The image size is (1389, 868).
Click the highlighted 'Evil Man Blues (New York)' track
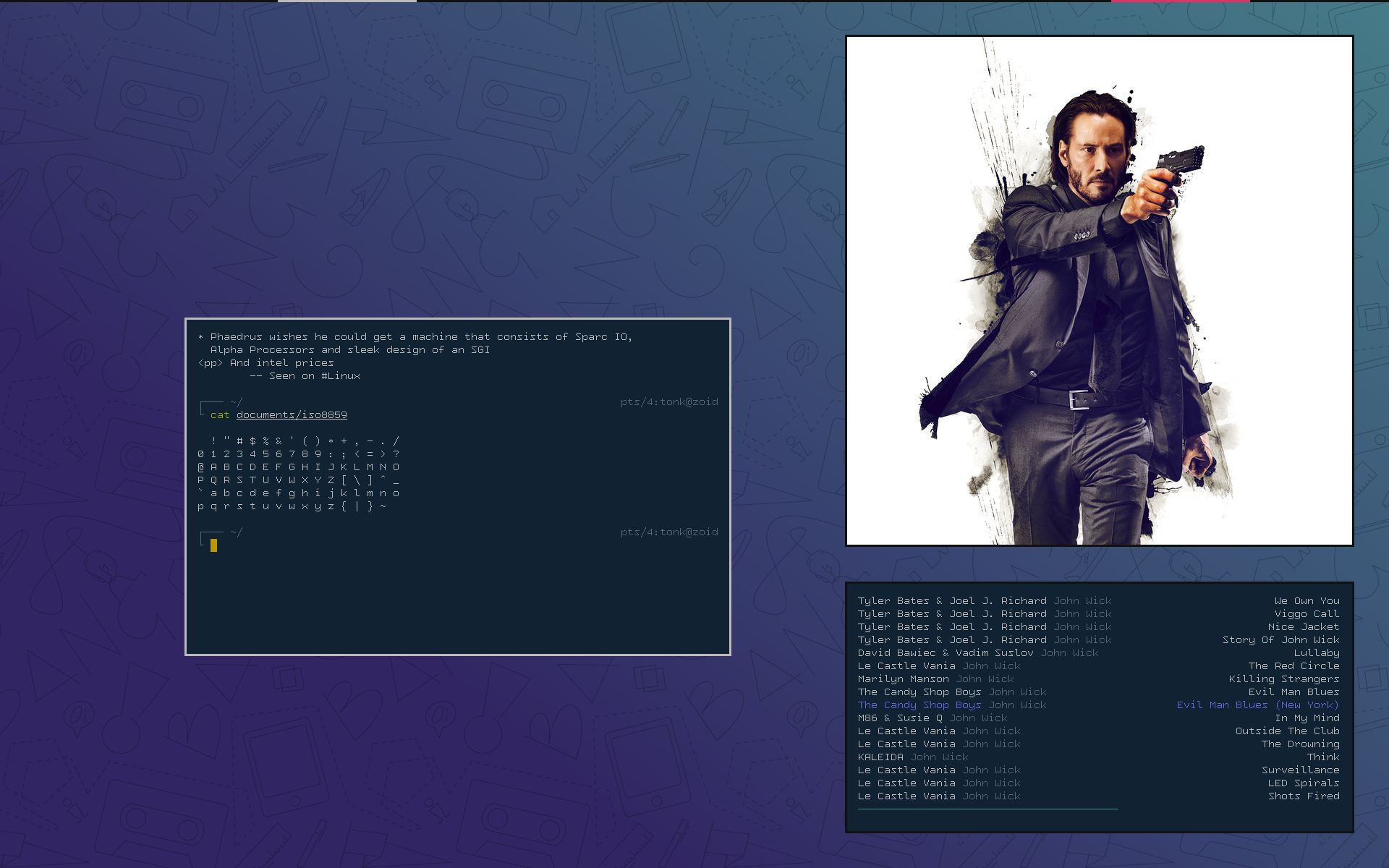1098,705
